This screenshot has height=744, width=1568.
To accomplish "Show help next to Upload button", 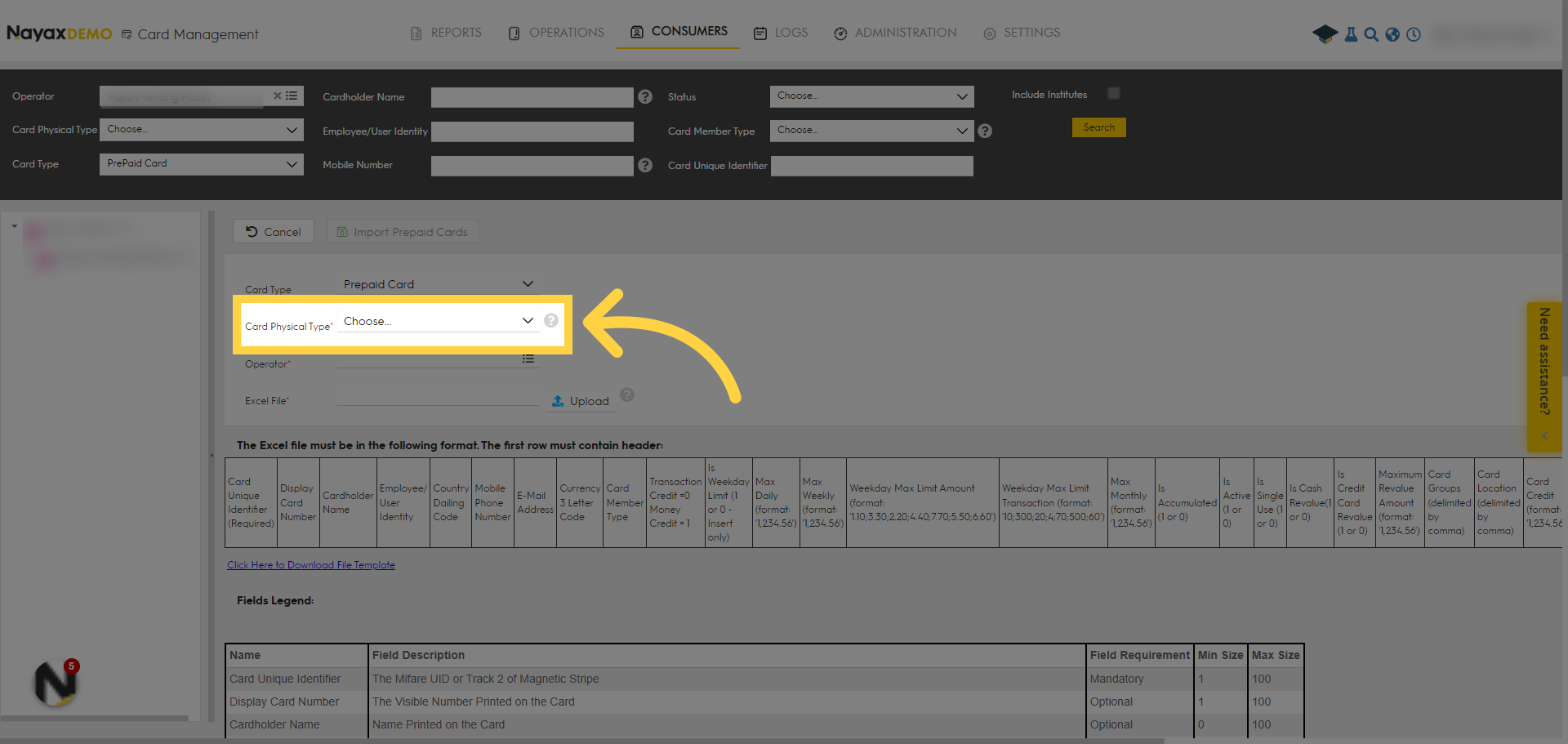I will 627,394.
